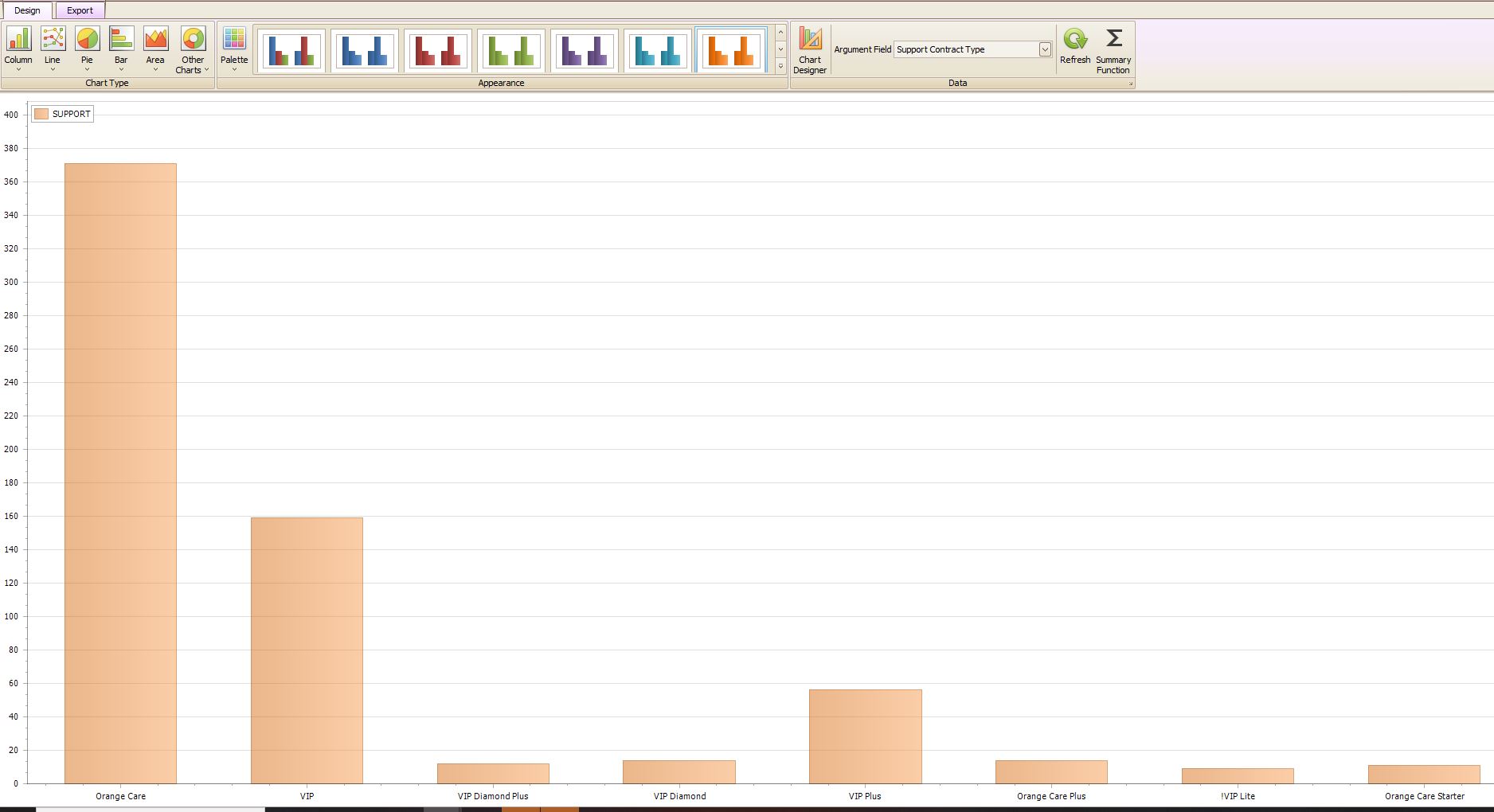
Task: Open Data group dialog launcher
Action: coord(1129,84)
